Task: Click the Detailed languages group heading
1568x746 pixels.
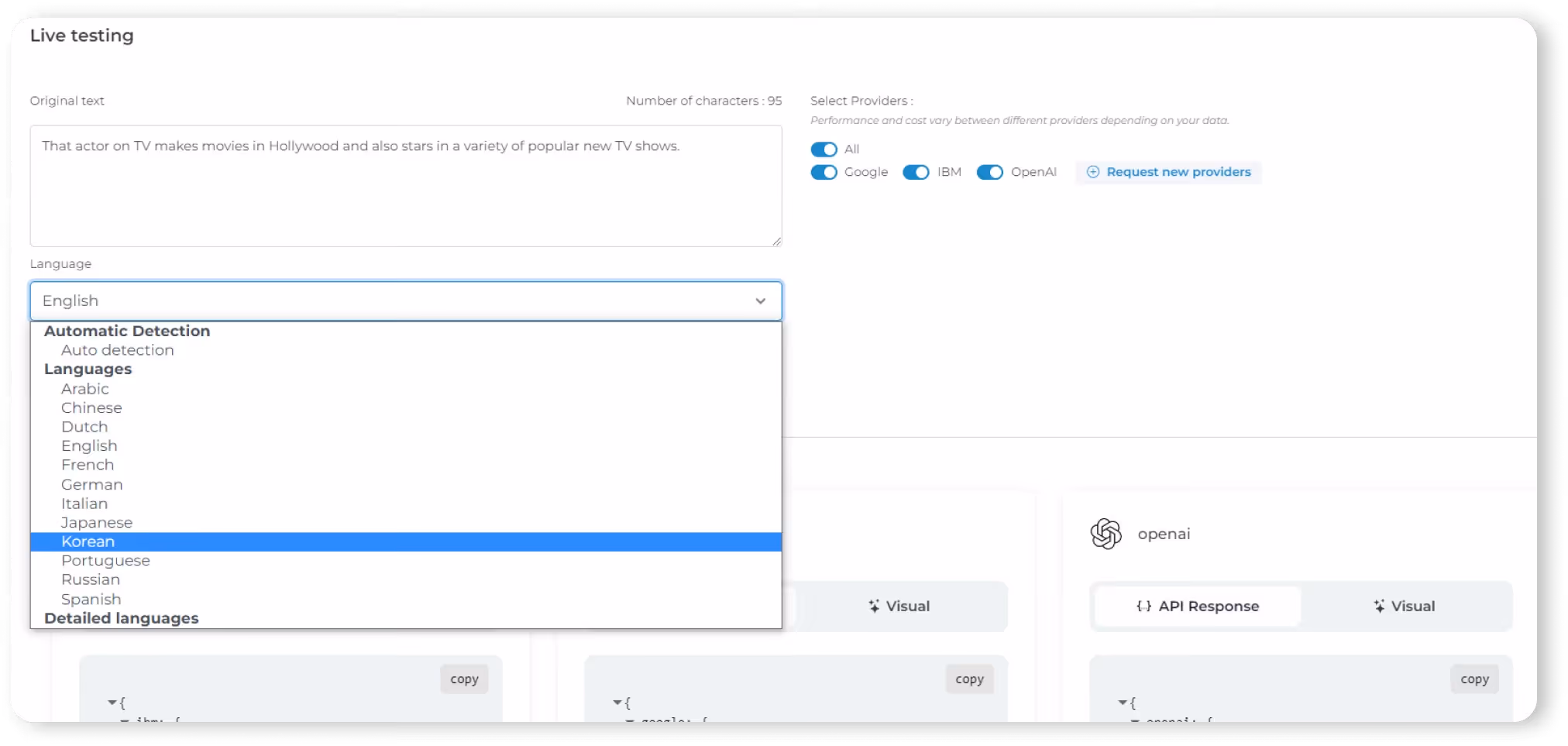Action: 122,618
